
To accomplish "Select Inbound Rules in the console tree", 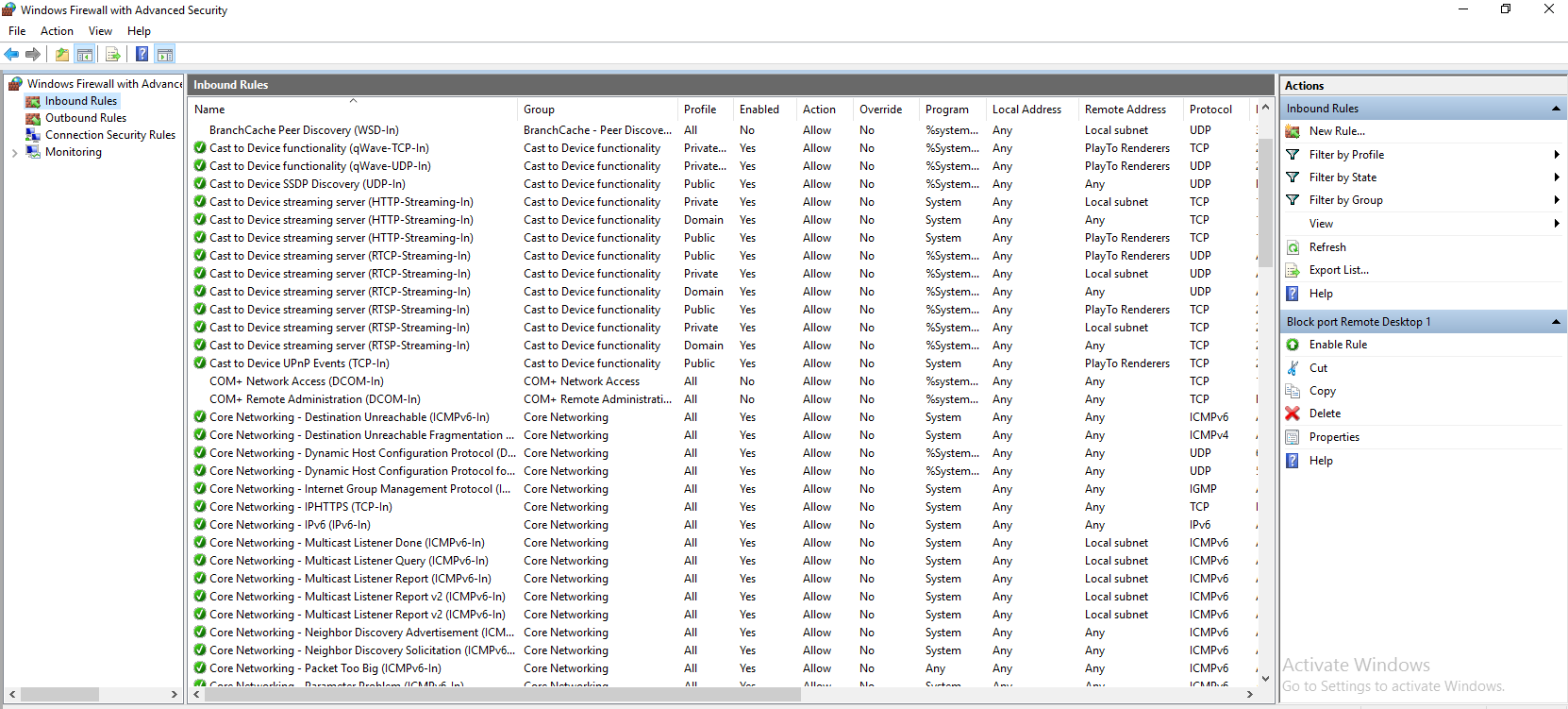I will [81, 101].
